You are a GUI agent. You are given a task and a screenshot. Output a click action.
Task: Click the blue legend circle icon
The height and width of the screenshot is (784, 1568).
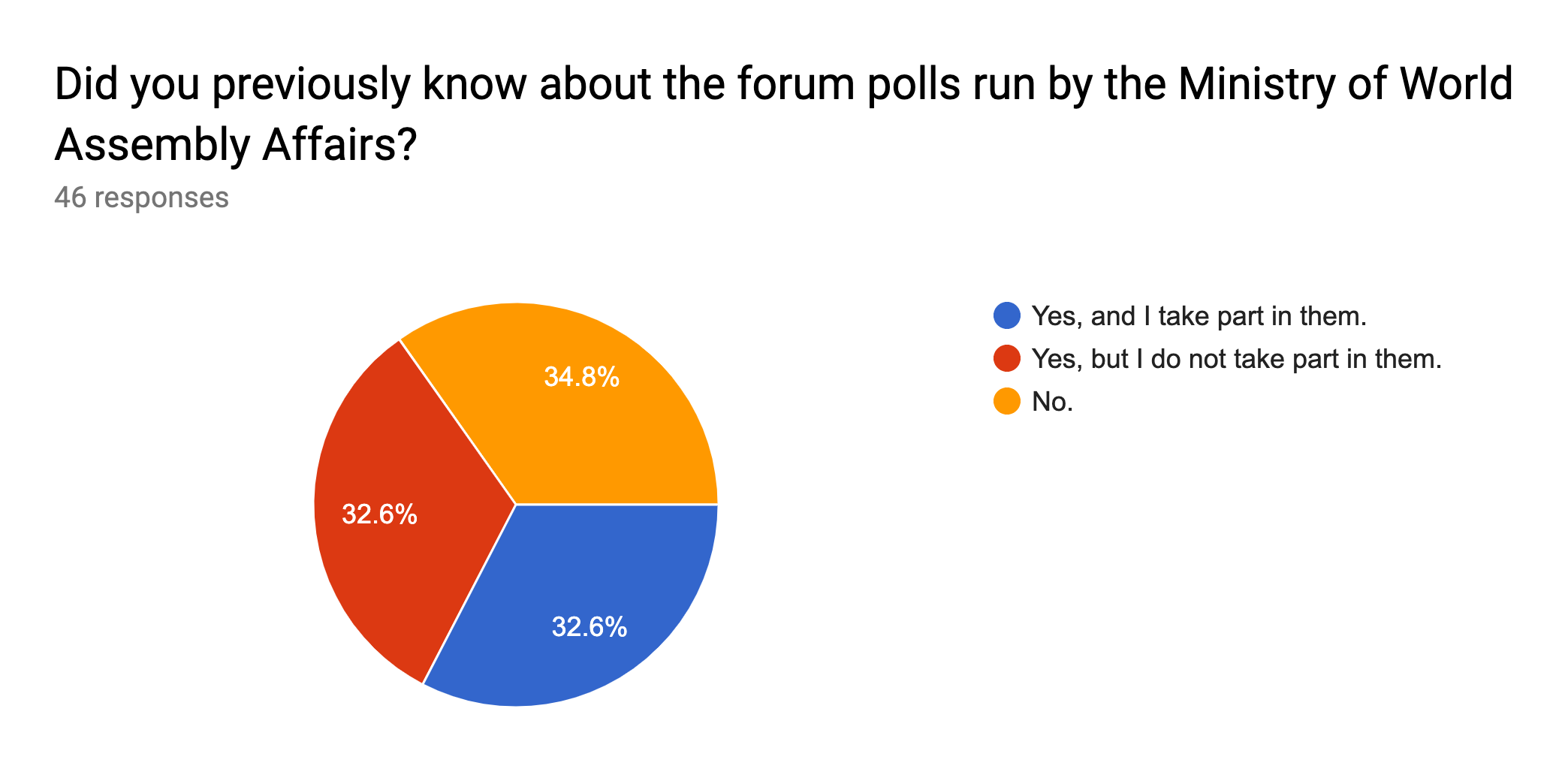click(x=1006, y=315)
